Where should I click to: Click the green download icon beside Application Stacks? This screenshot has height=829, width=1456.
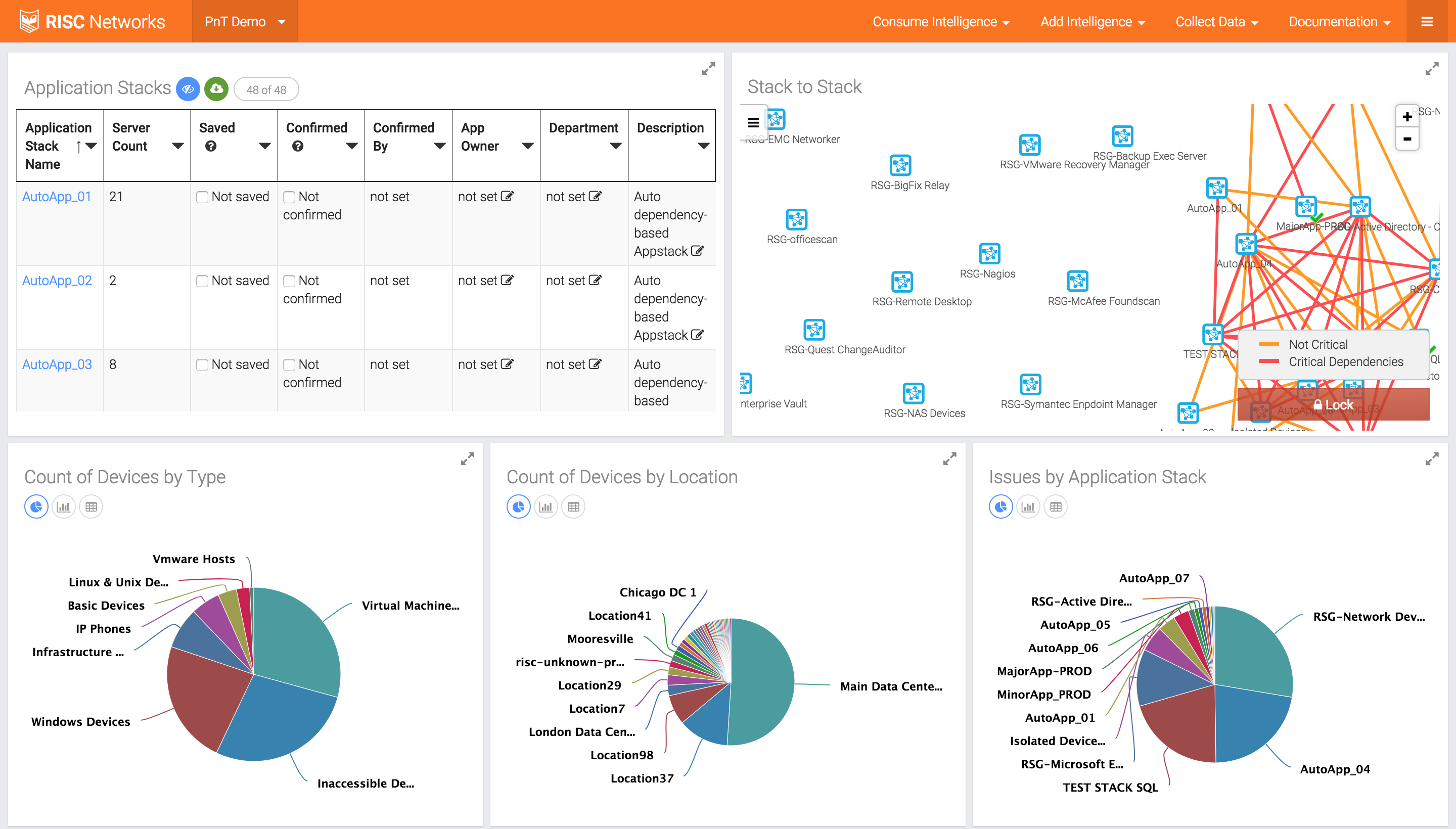pyautogui.click(x=216, y=89)
